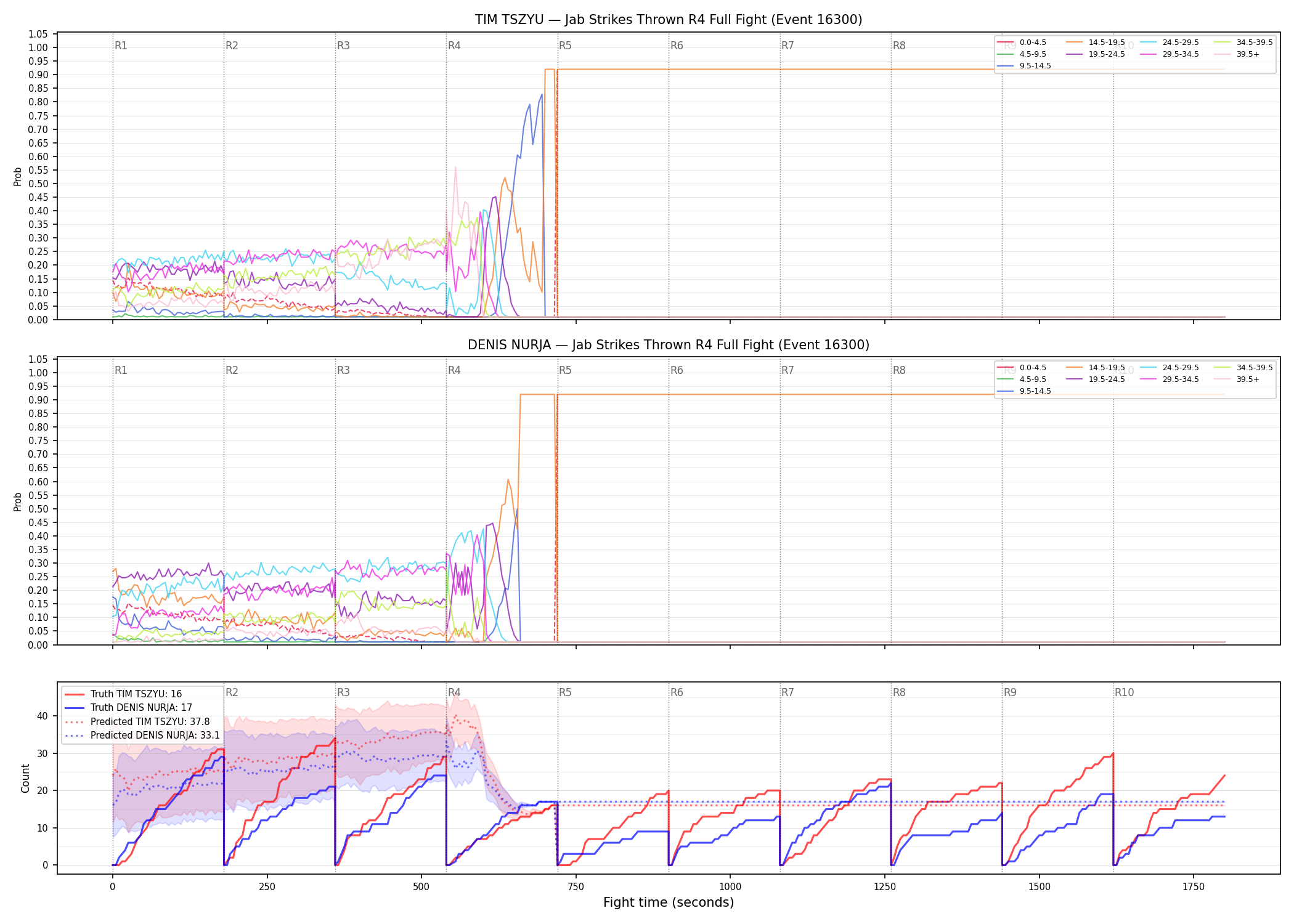Click the 'Prob' y-axis label of the DENIS NURJA chart
This screenshot has height=924, width=1294.
click(18, 501)
